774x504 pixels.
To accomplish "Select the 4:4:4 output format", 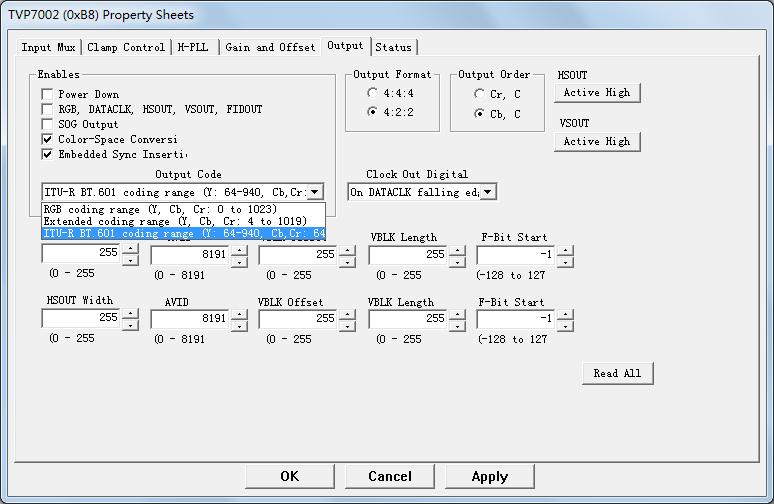I will pyautogui.click(x=373, y=93).
